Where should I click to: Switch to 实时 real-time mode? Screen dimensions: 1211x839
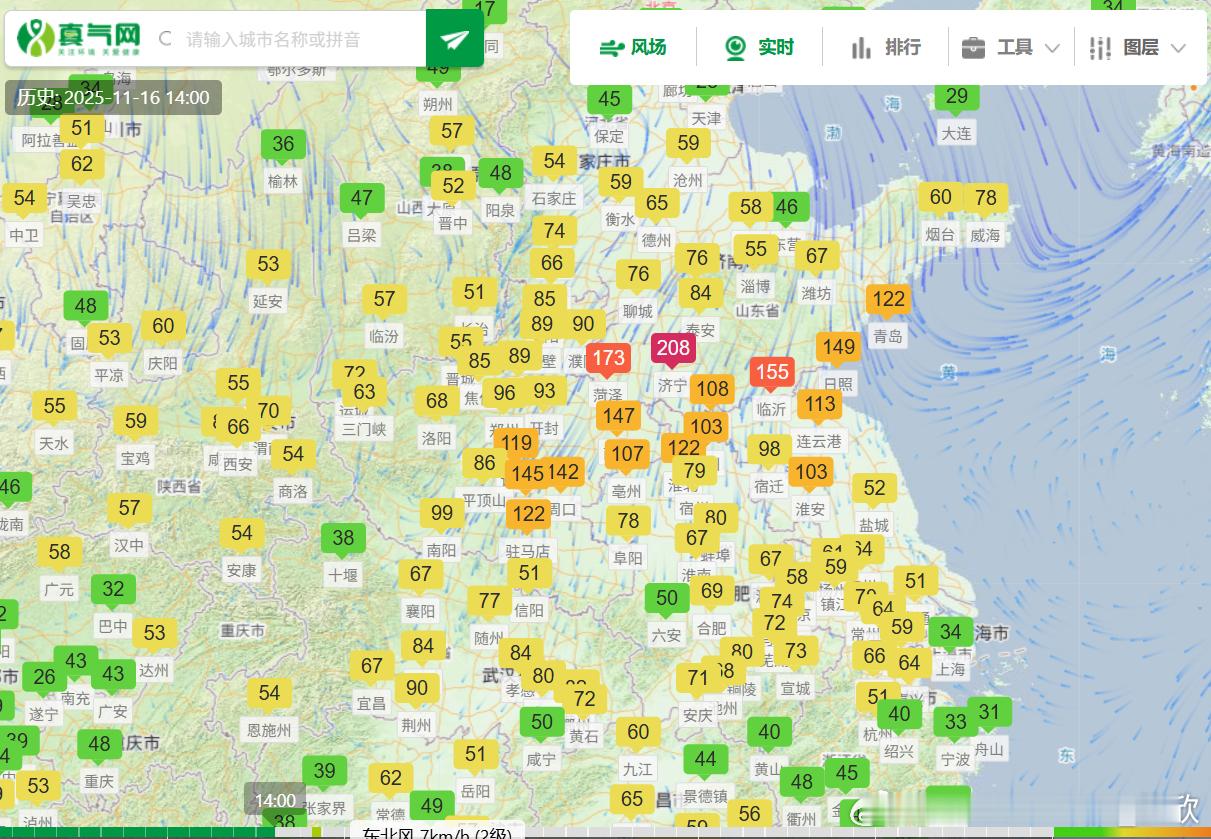pyautogui.click(x=759, y=47)
